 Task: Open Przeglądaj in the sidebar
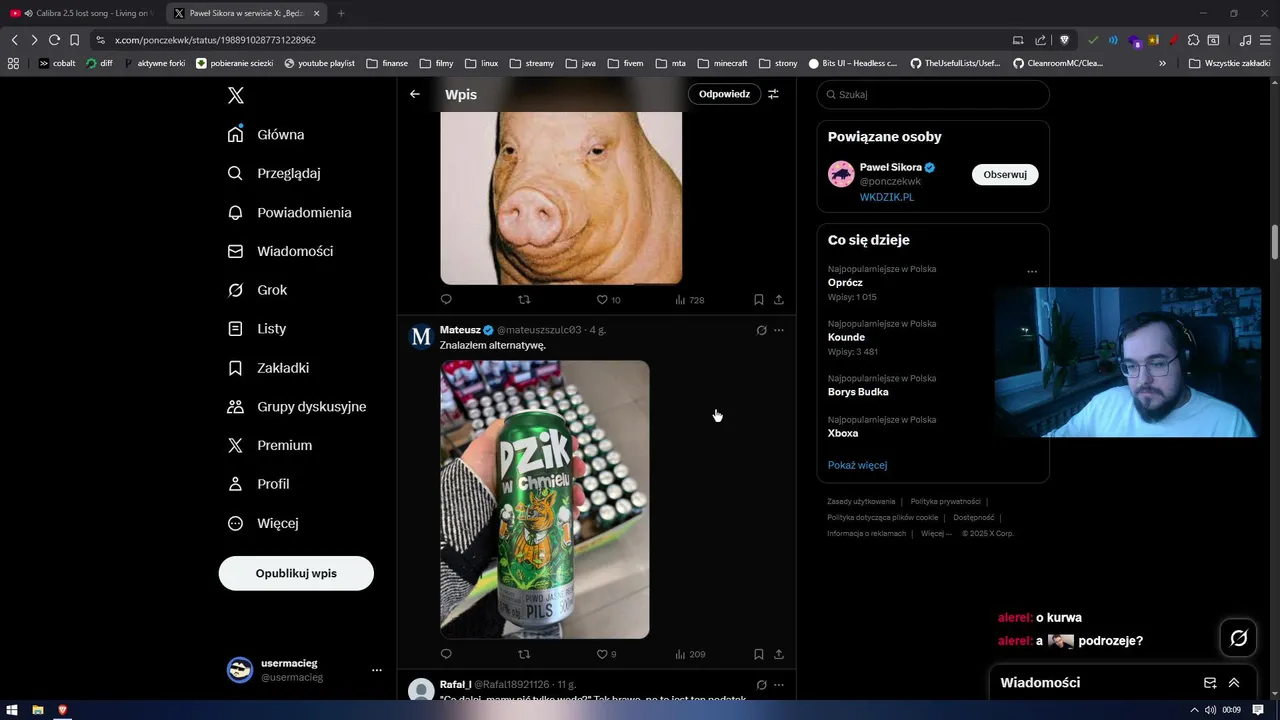[x=275, y=173]
